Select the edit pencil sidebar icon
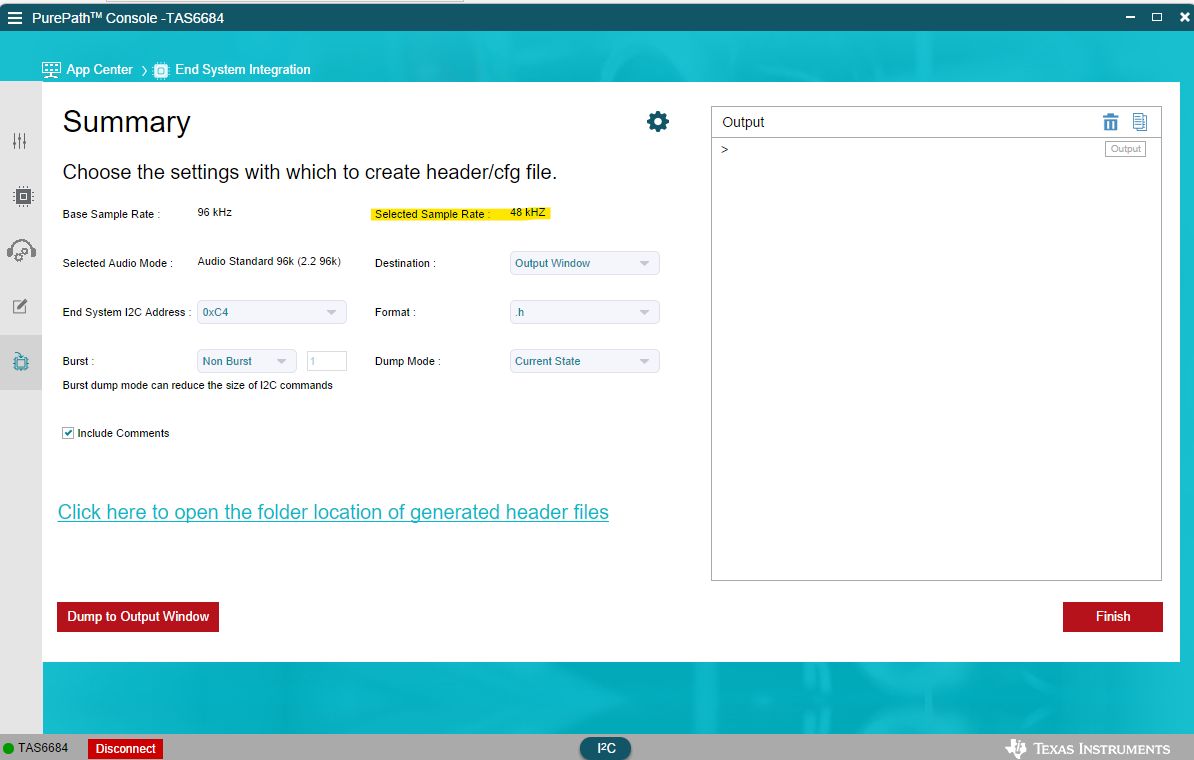Viewport: 1194px width, 760px height. pyautogui.click(x=20, y=306)
